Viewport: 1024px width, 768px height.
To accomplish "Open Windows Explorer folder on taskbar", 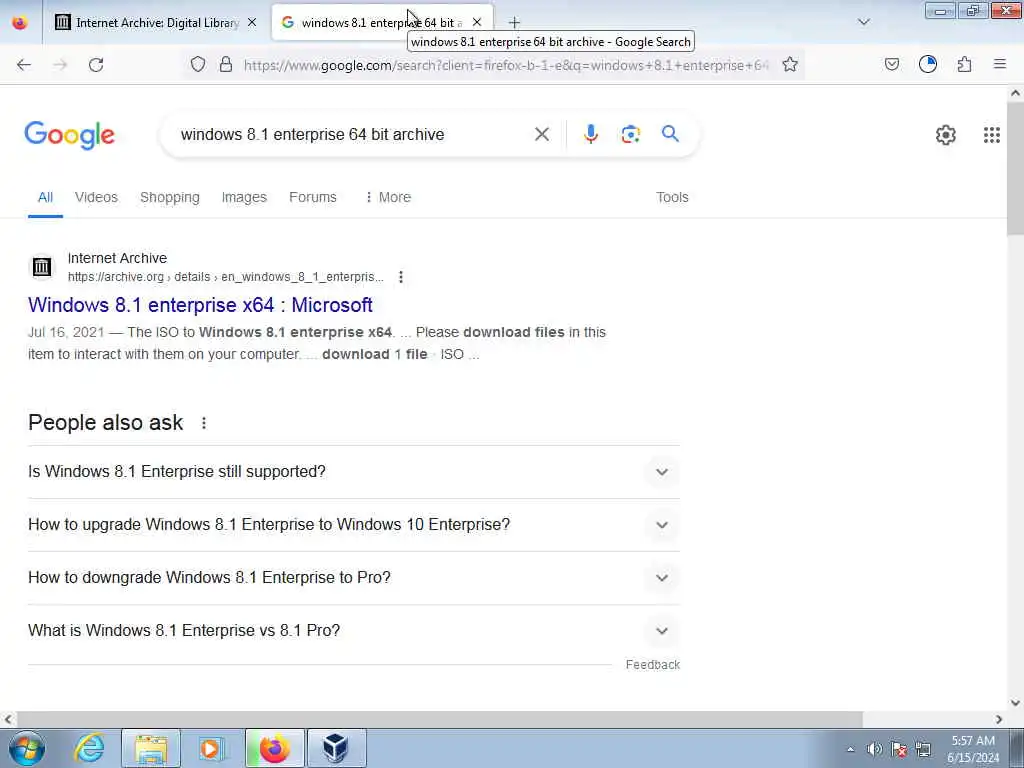I will tap(151, 748).
